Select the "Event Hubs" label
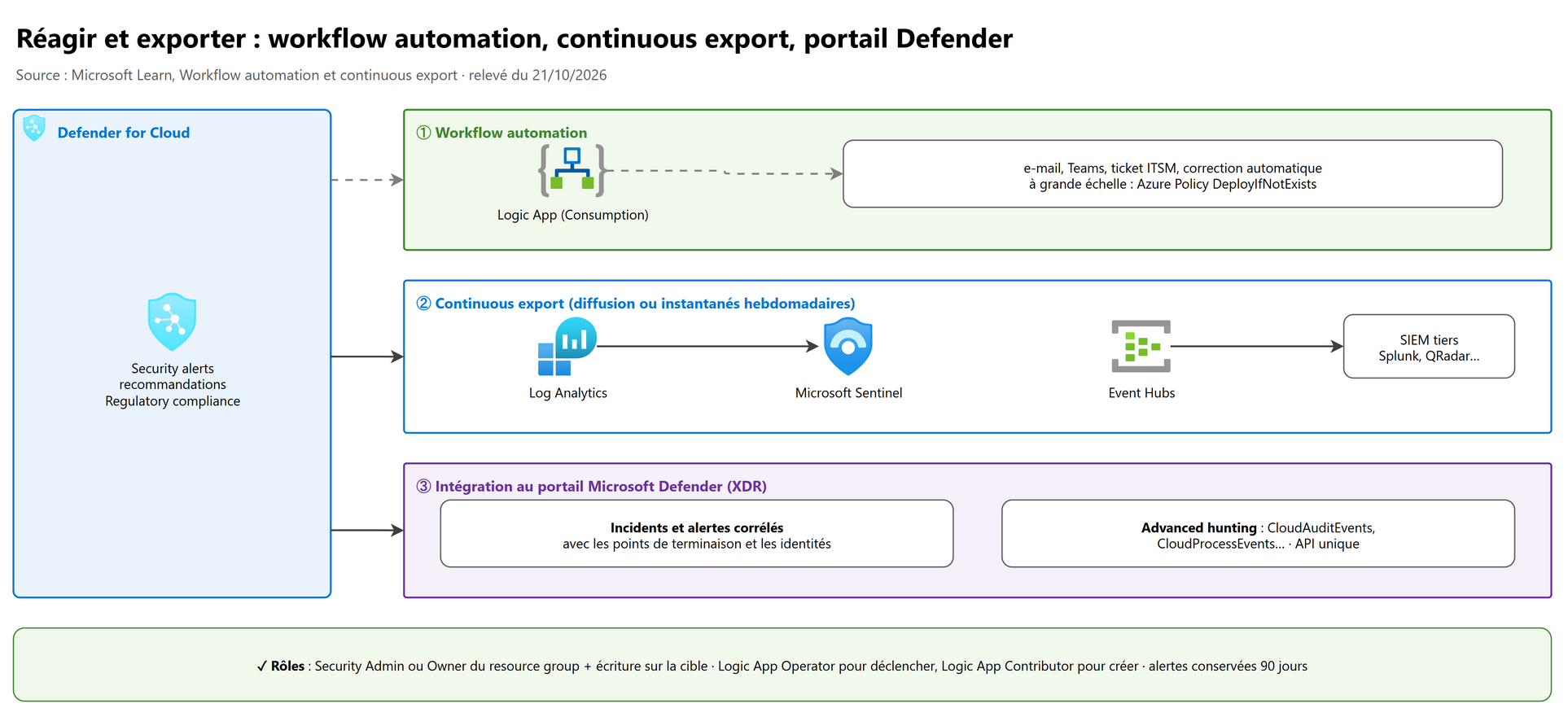 coord(1142,393)
